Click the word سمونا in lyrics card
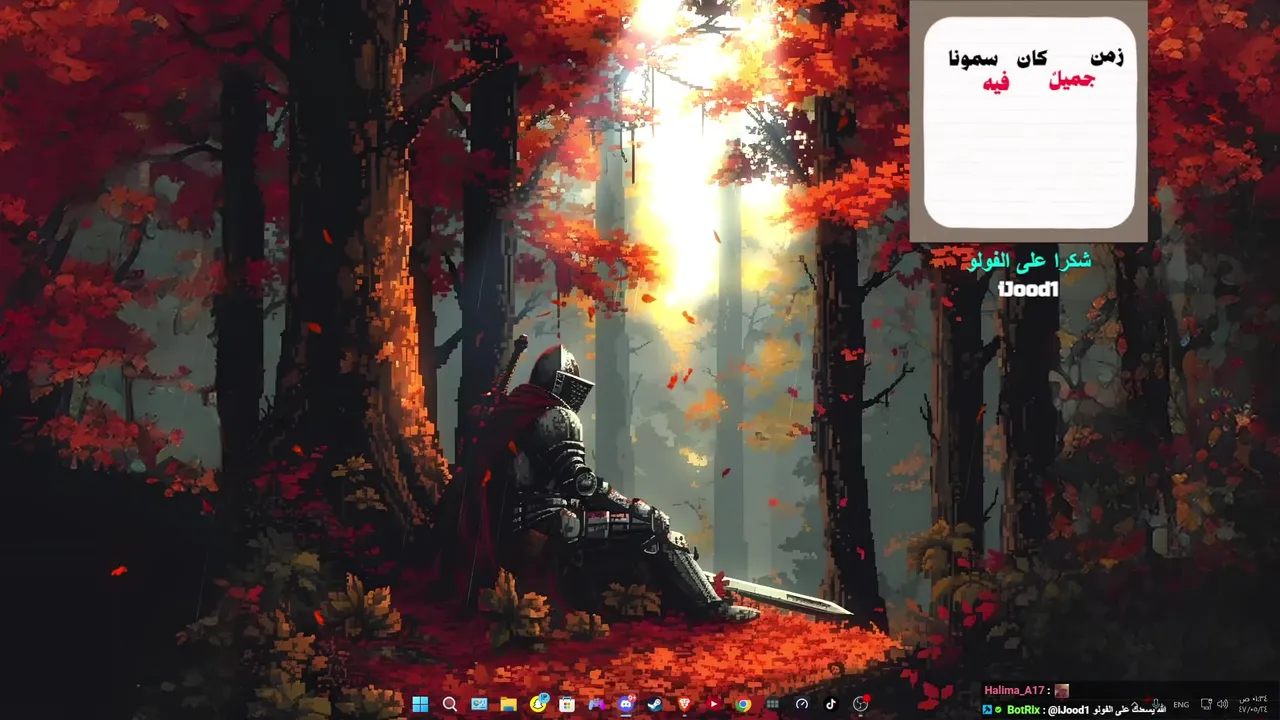The image size is (1280, 720). pos(973,58)
